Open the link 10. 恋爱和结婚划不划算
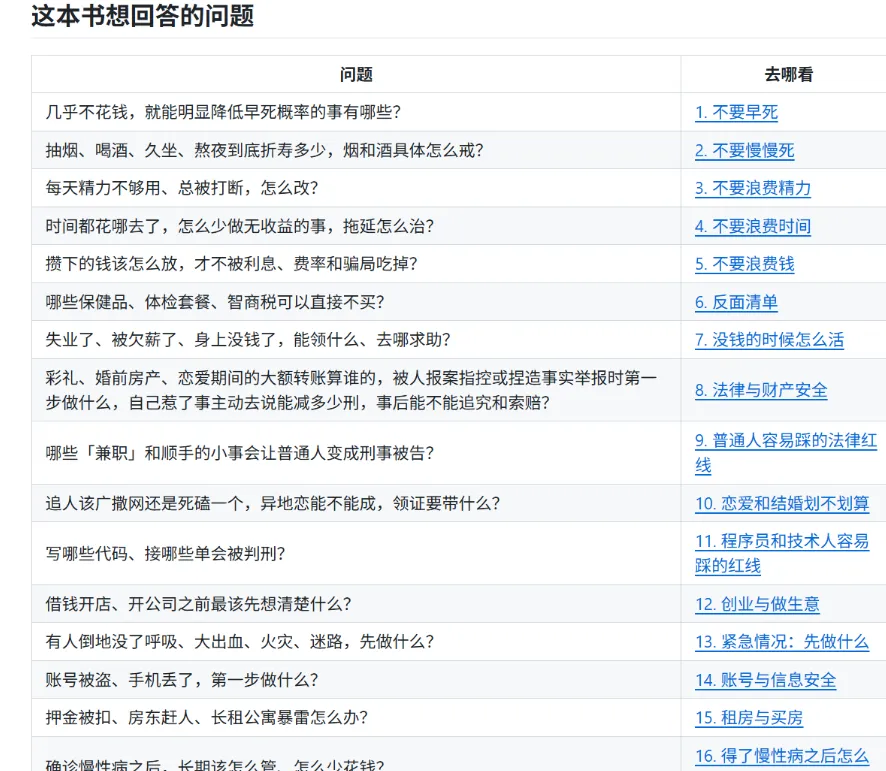Viewport: 886px width, 771px height. pos(782,504)
